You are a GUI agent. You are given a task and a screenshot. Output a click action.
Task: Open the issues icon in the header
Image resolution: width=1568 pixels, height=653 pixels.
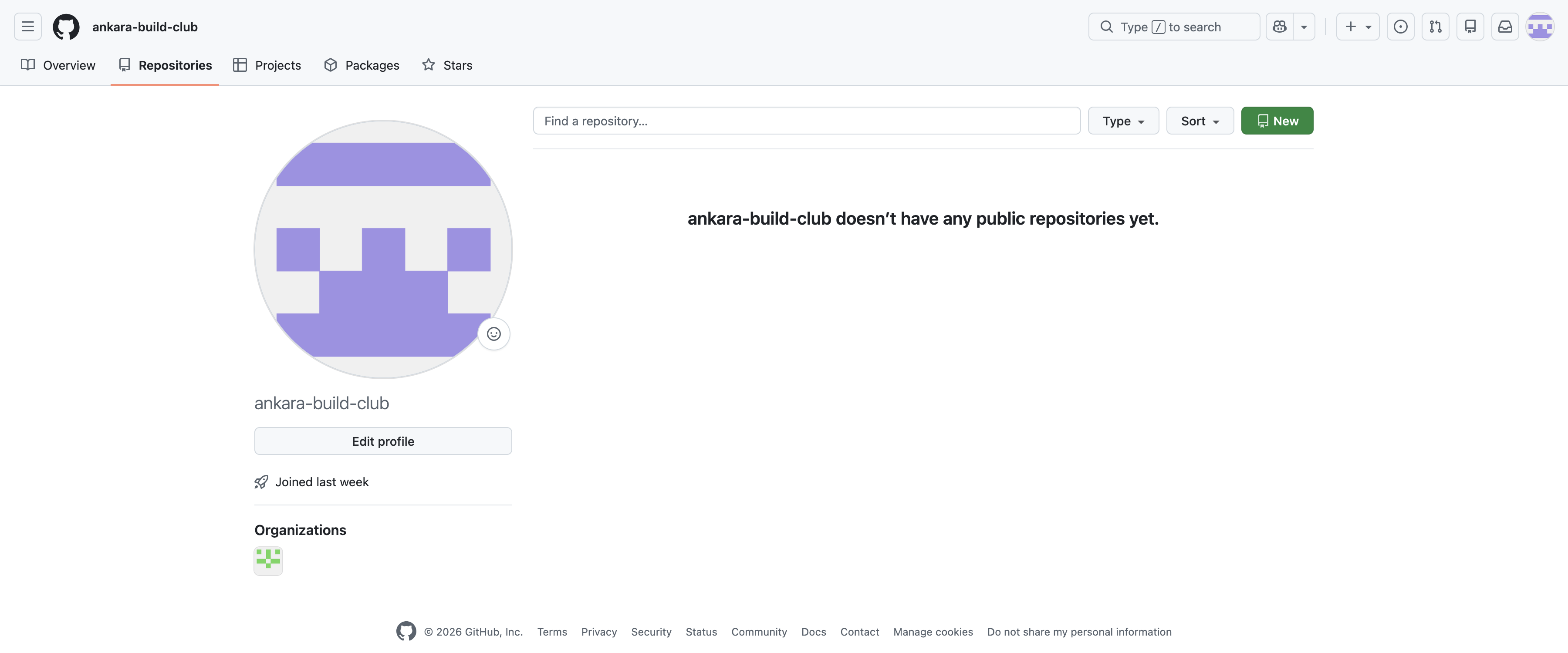[1401, 26]
